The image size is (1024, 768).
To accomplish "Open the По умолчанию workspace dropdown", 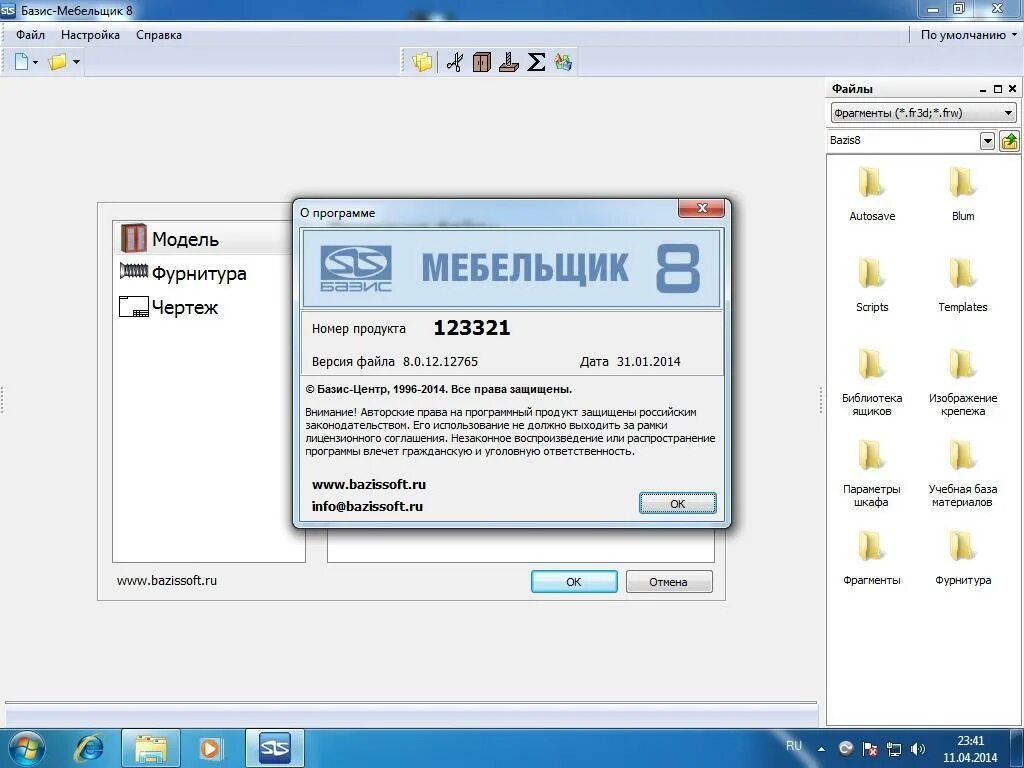I will pos(969,35).
